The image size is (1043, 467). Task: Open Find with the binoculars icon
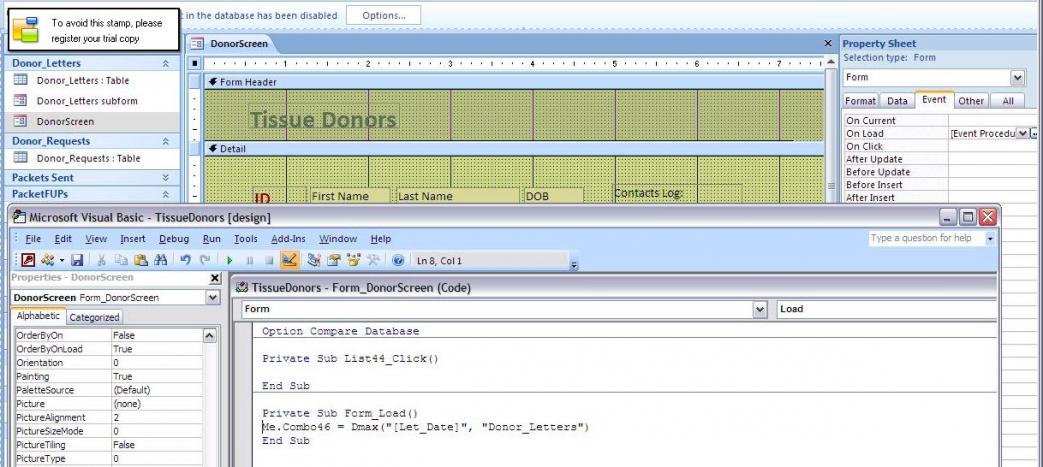pos(160,261)
